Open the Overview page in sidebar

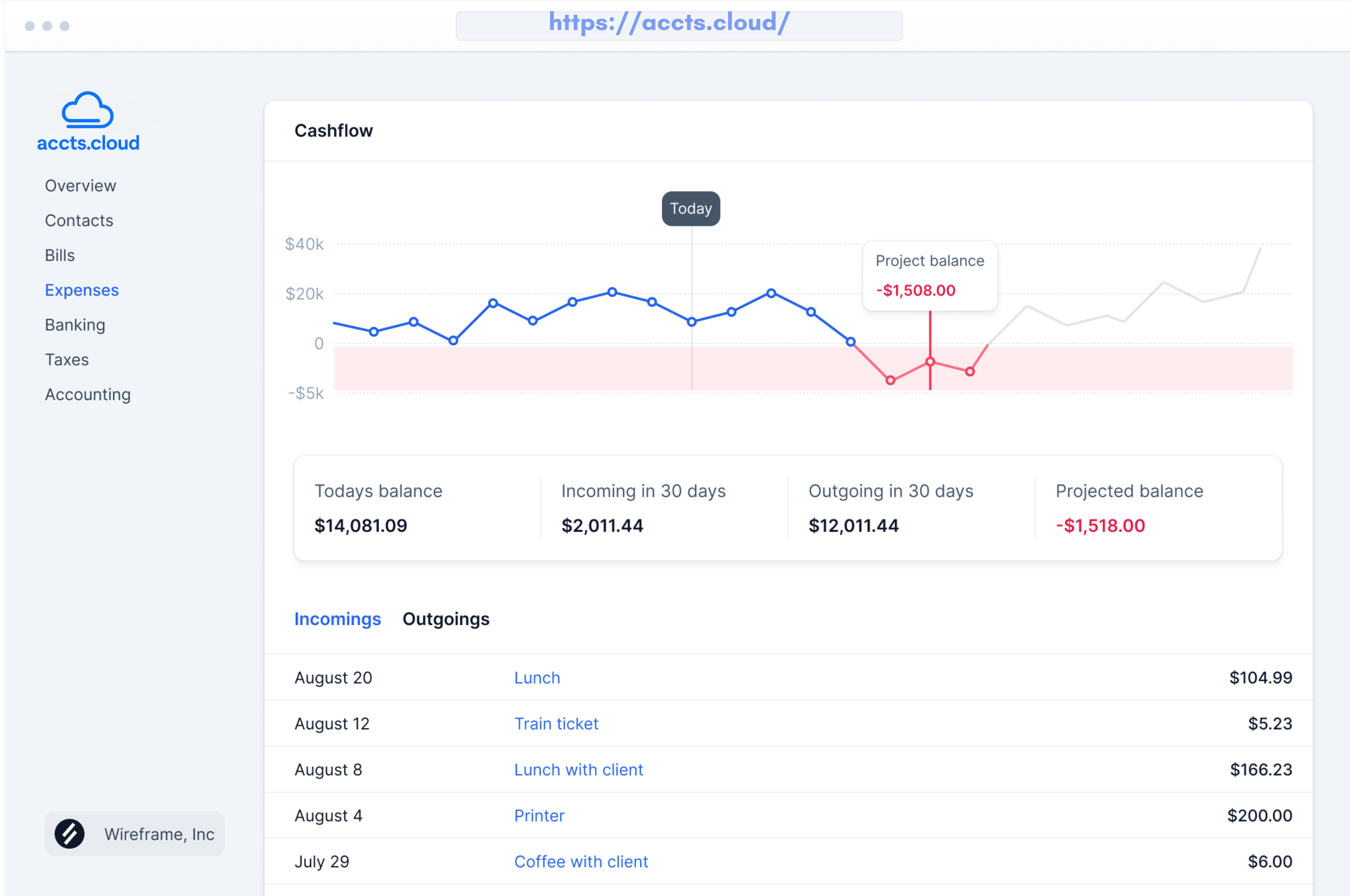tap(80, 186)
